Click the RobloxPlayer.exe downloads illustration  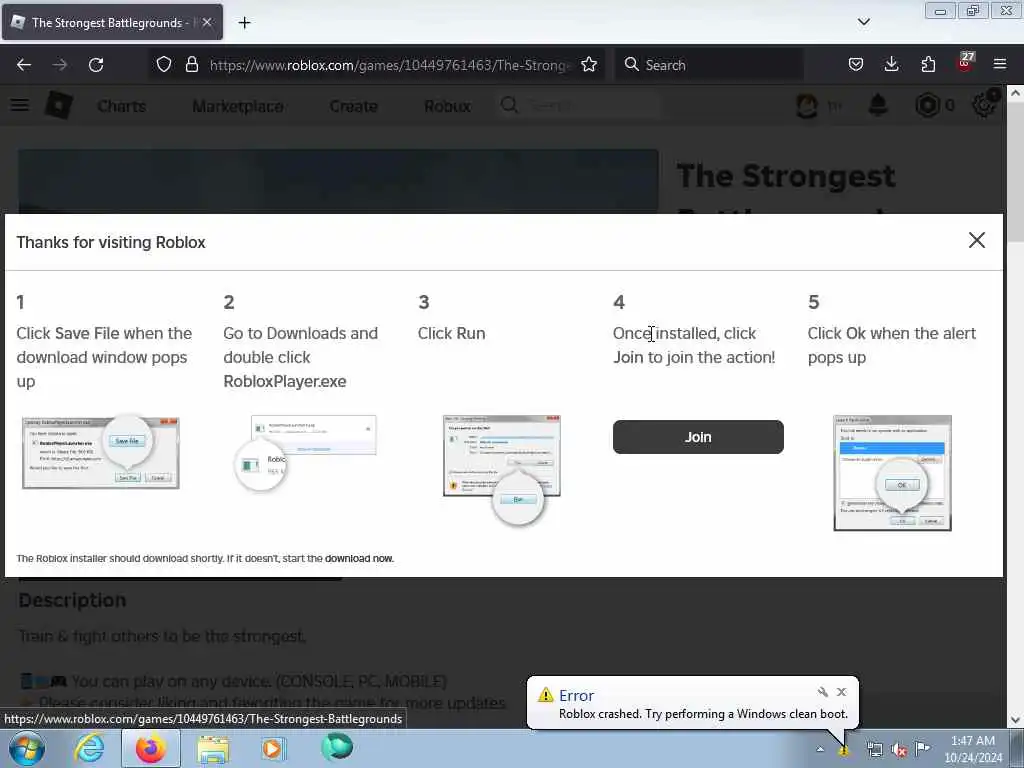pos(305,453)
